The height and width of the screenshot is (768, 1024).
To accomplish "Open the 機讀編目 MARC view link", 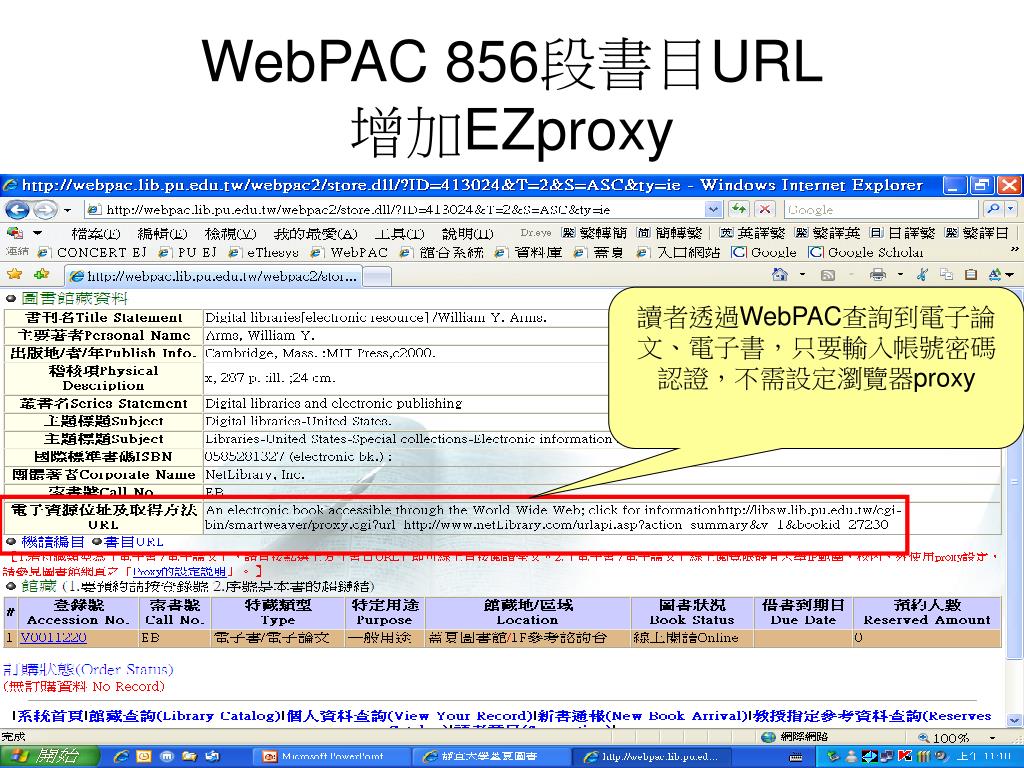I will click(53, 542).
